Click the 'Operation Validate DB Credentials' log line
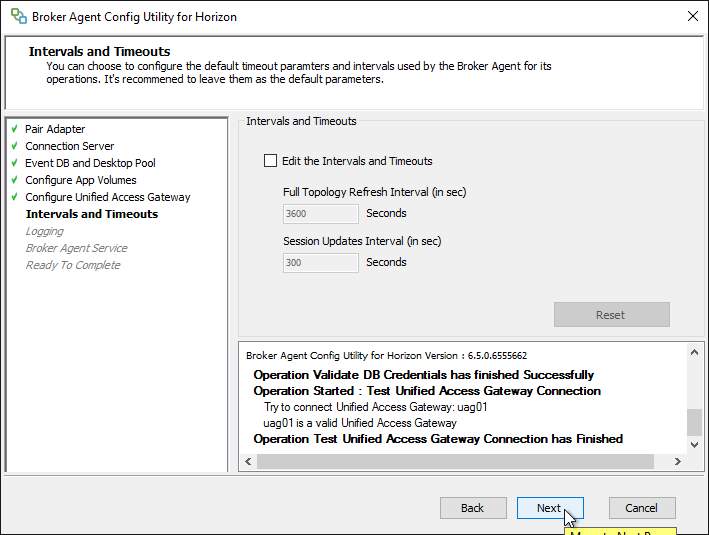 [424, 375]
